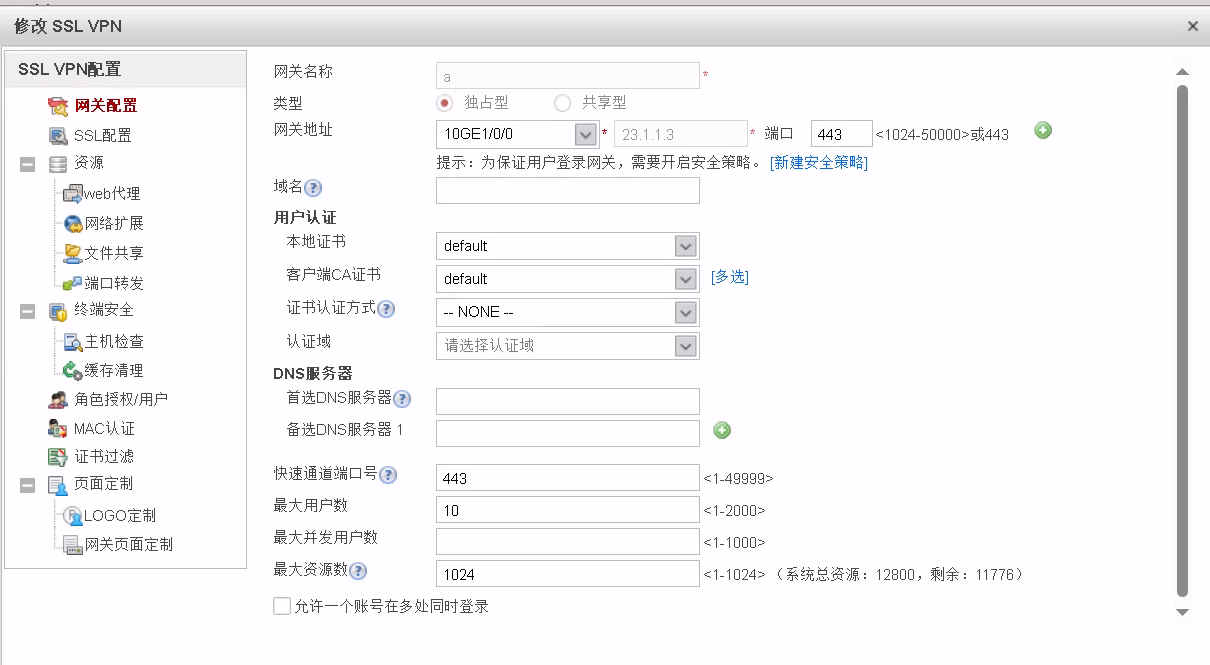
Task: Close the 修改 SSL VPN dialog
Action: tap(1192, 27)
